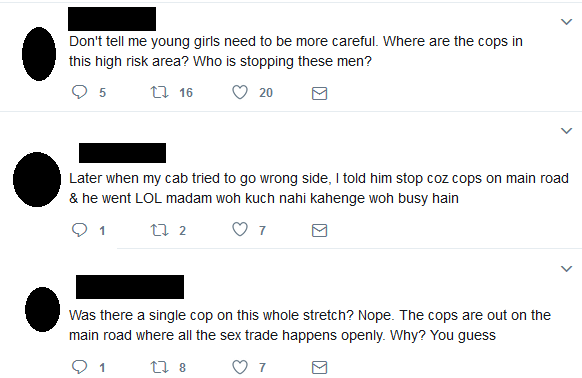Viewport: 582px width, 378px height.
Task: Like the 'madam woh kuch nahi' tweet
Action: click(x=240, y=229)
